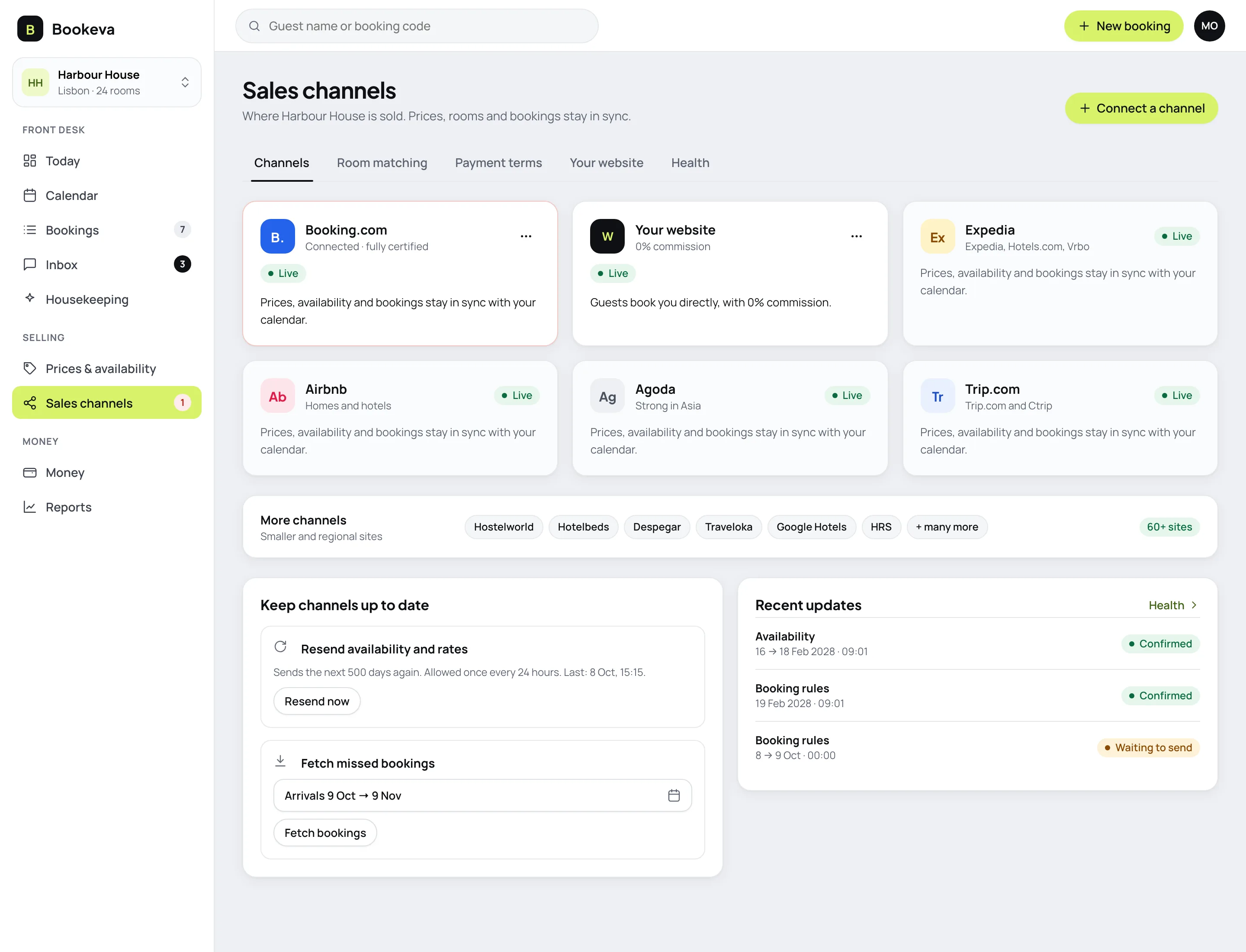Open the Trip.com channel card
Viewport: 1246px width, 952px height.
(x=1060, y=418)
